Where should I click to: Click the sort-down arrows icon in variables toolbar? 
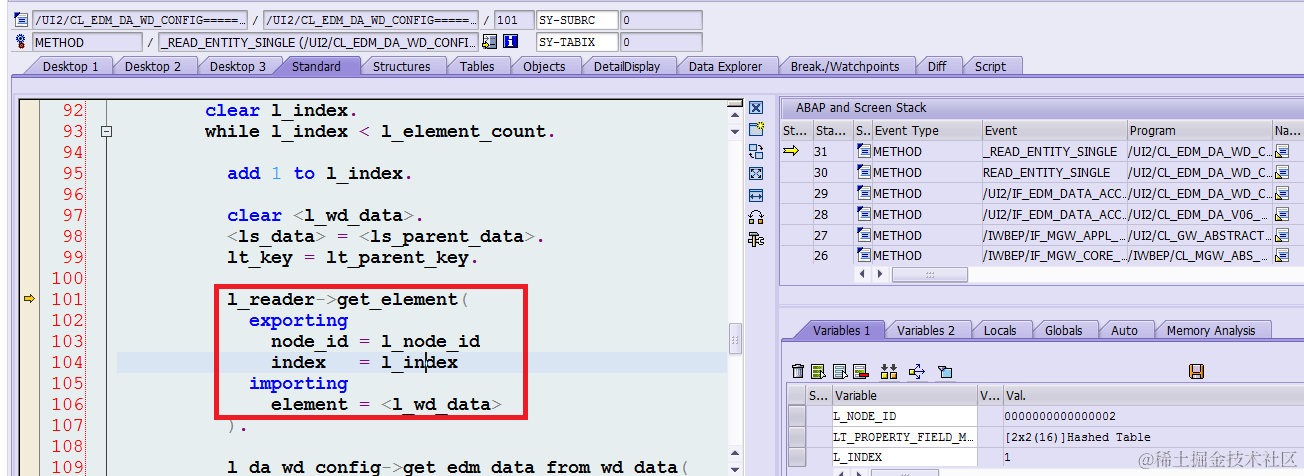point(888,371)
